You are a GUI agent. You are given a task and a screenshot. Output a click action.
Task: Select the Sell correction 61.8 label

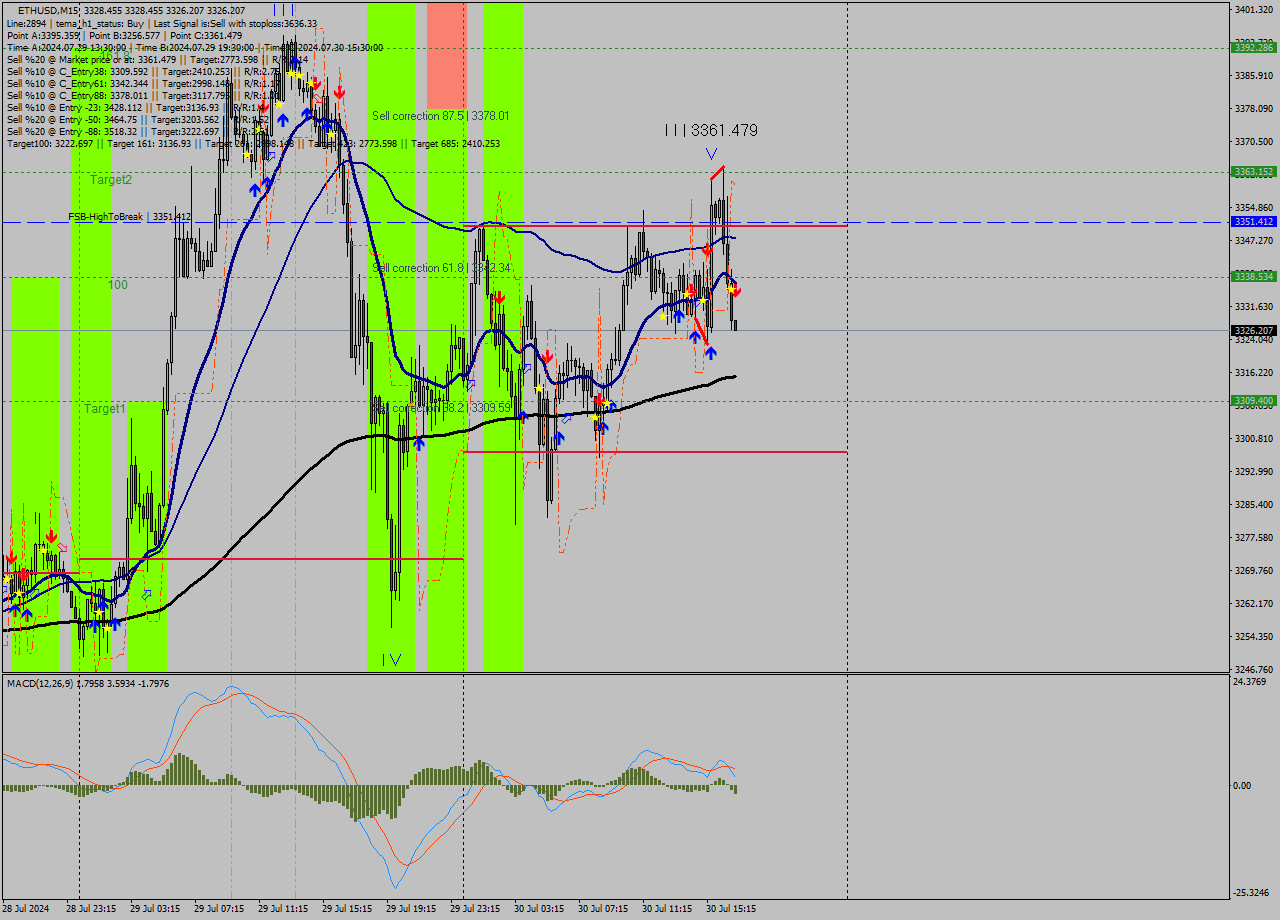click(x=441, y=268)
